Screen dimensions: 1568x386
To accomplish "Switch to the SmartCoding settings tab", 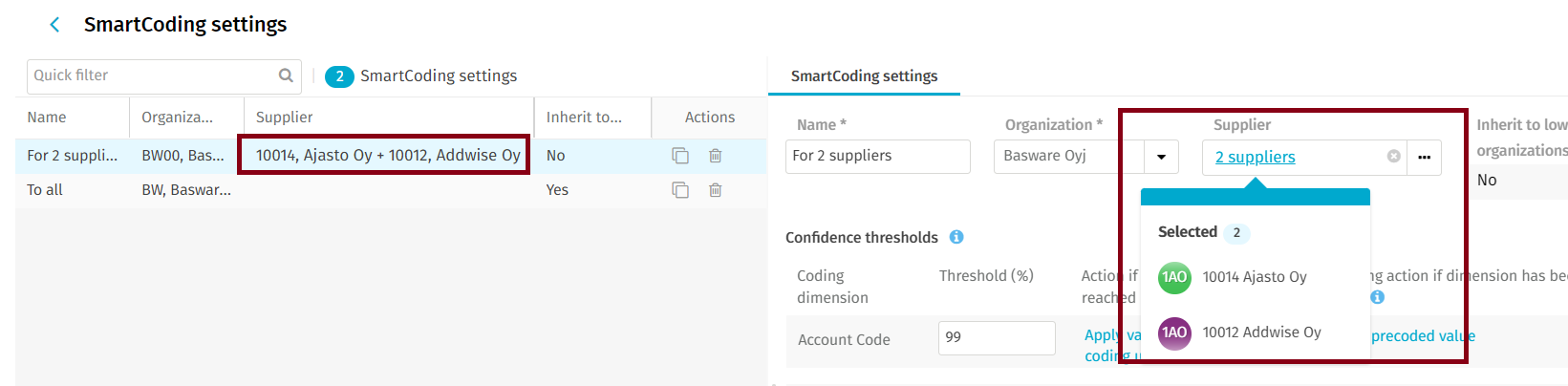I will (x=864, y=76).
